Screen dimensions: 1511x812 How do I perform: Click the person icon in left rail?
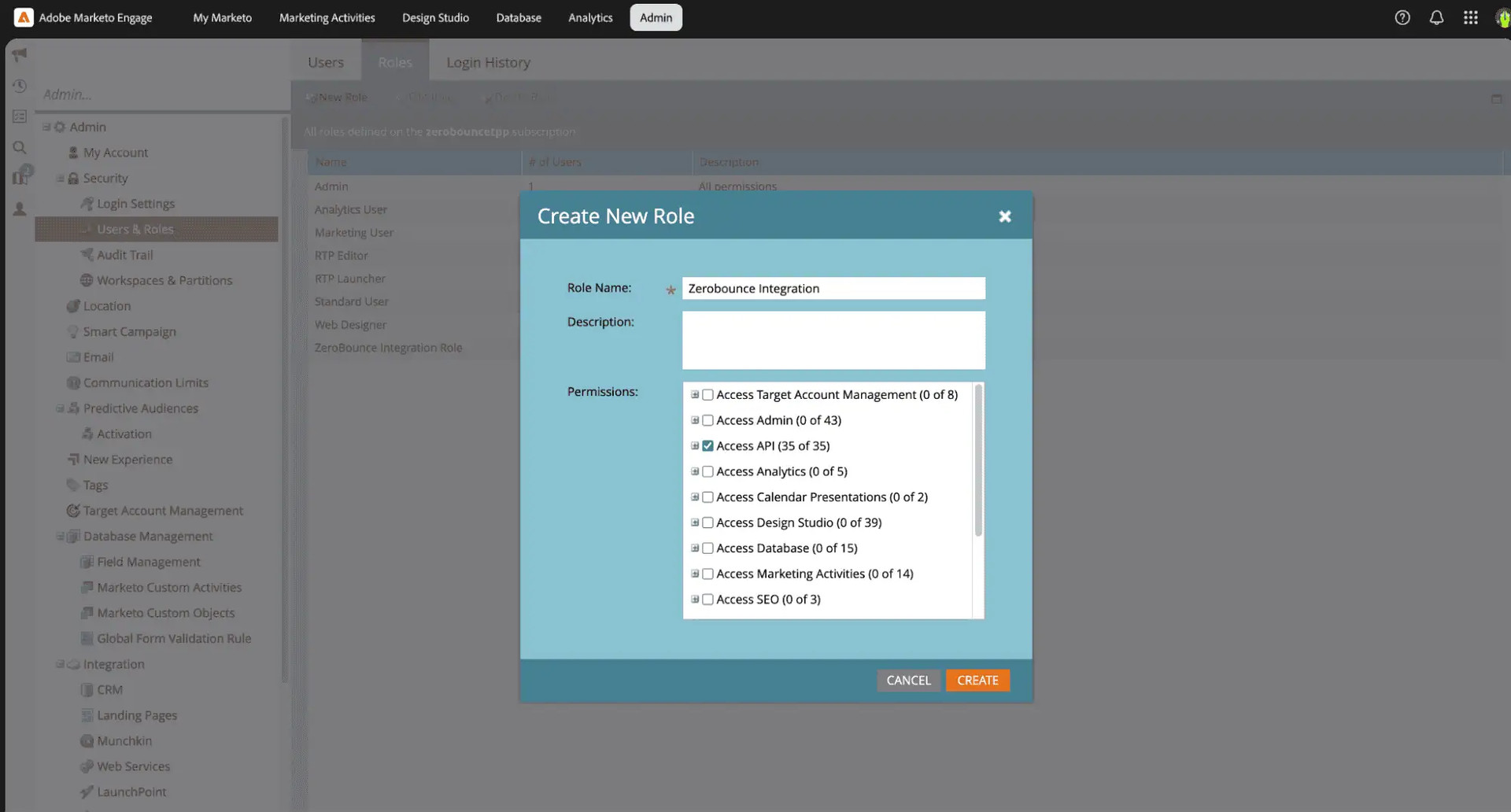coord(20,209)
